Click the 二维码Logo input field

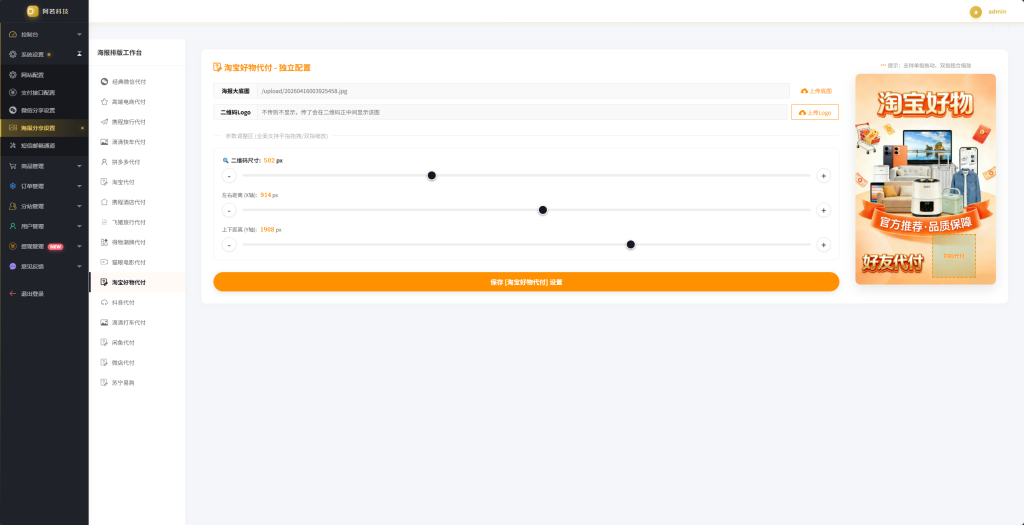[x=522, y=112]
